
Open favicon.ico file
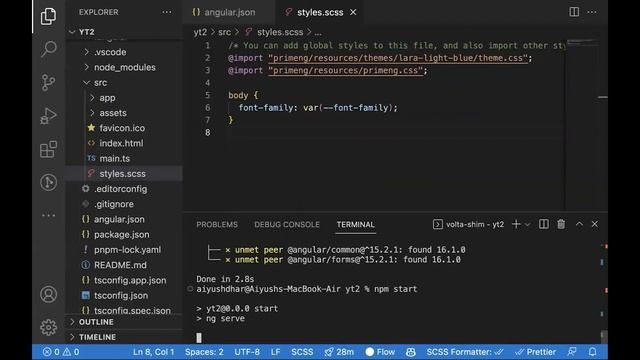click(x=124, y=128)
